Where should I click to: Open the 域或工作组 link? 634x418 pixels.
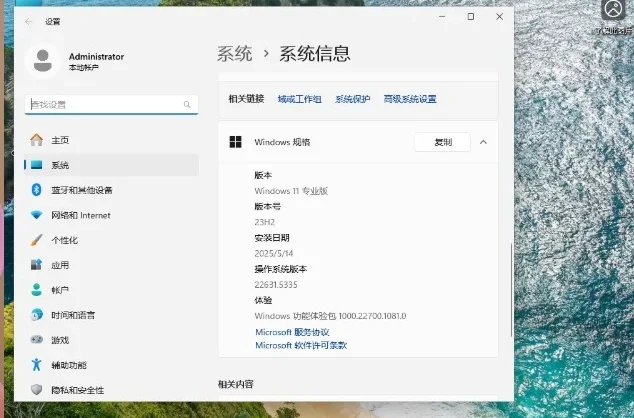click(x=300, y=99)
